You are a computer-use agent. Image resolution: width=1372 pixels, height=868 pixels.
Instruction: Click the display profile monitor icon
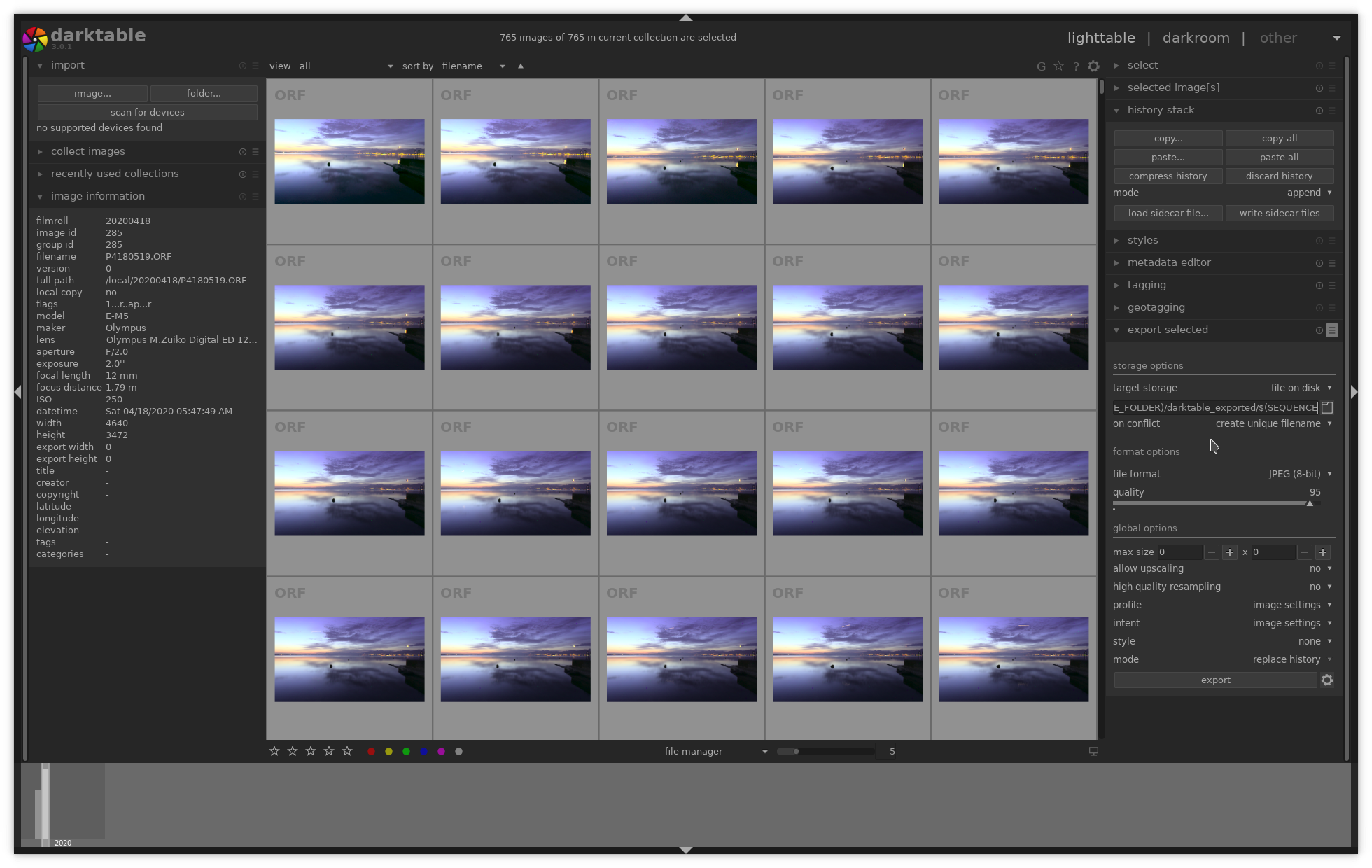(x=1093, y=752)
